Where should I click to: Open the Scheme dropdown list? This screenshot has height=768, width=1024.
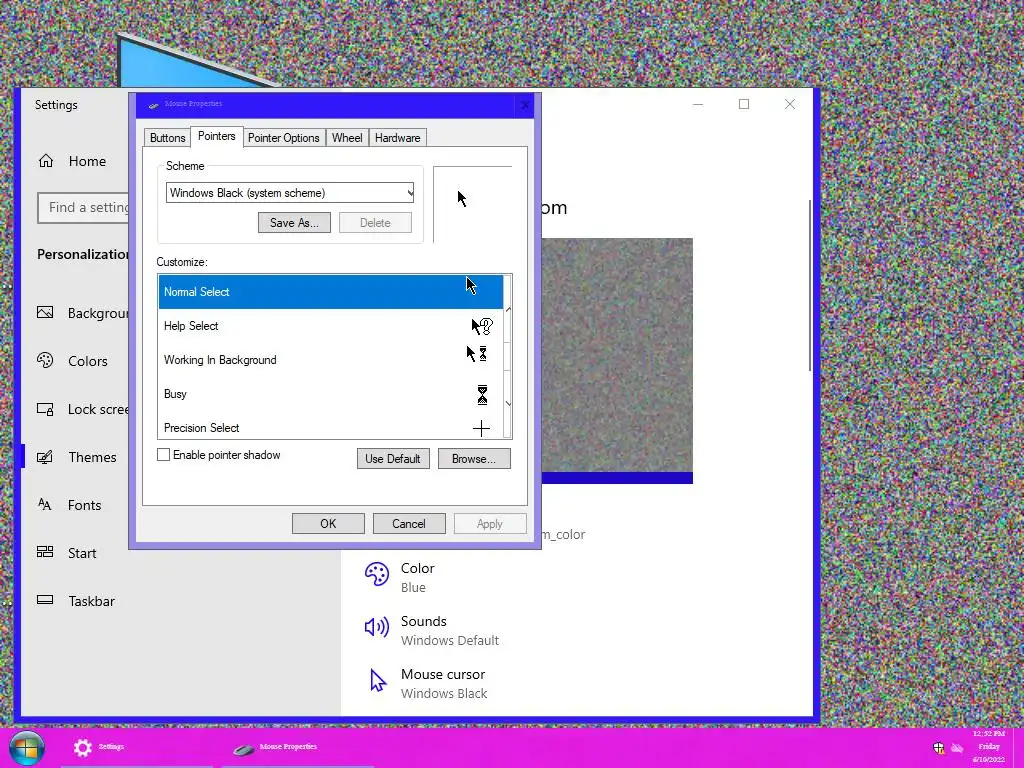pyautogui.click(x=289, y=193)
